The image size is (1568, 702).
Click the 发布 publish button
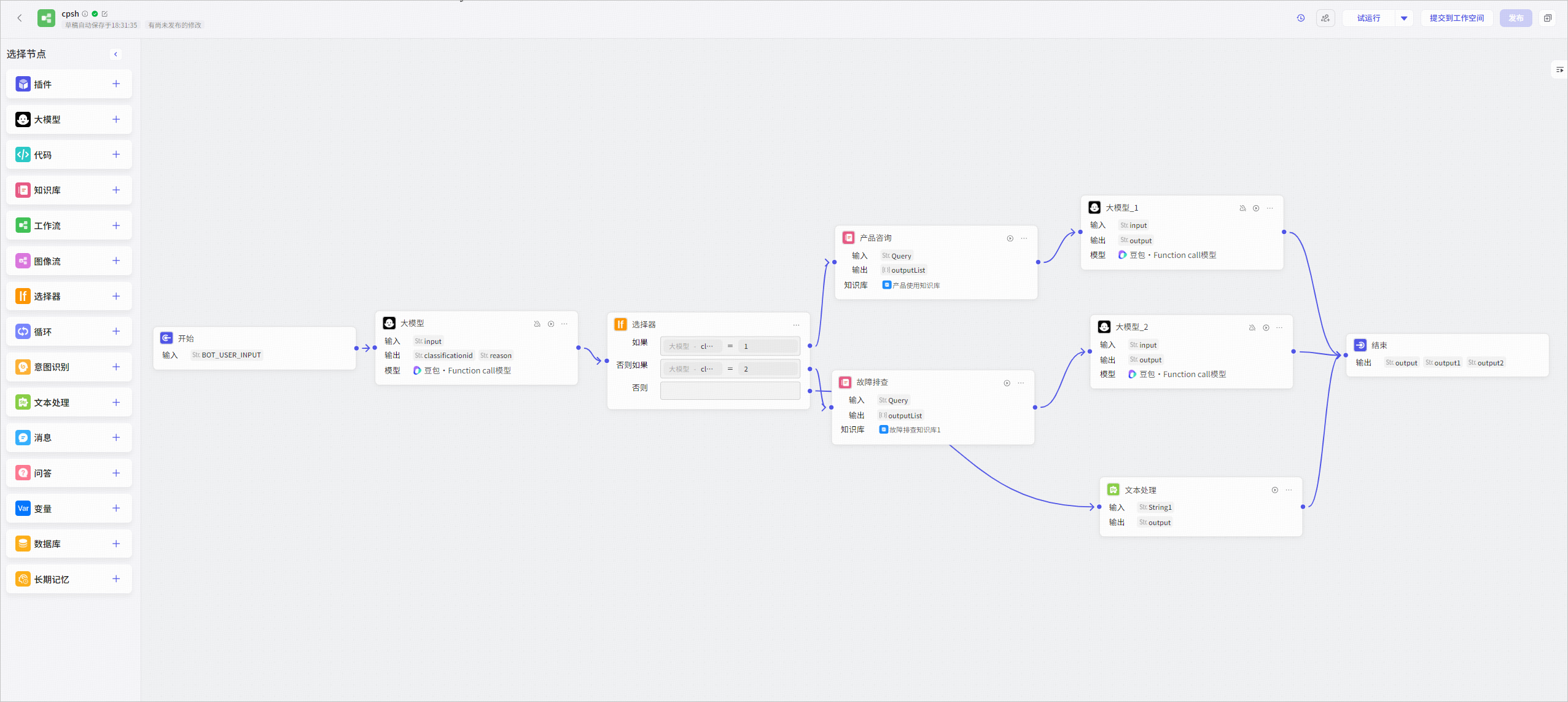pyautogui.click(x=1516, y=18)
